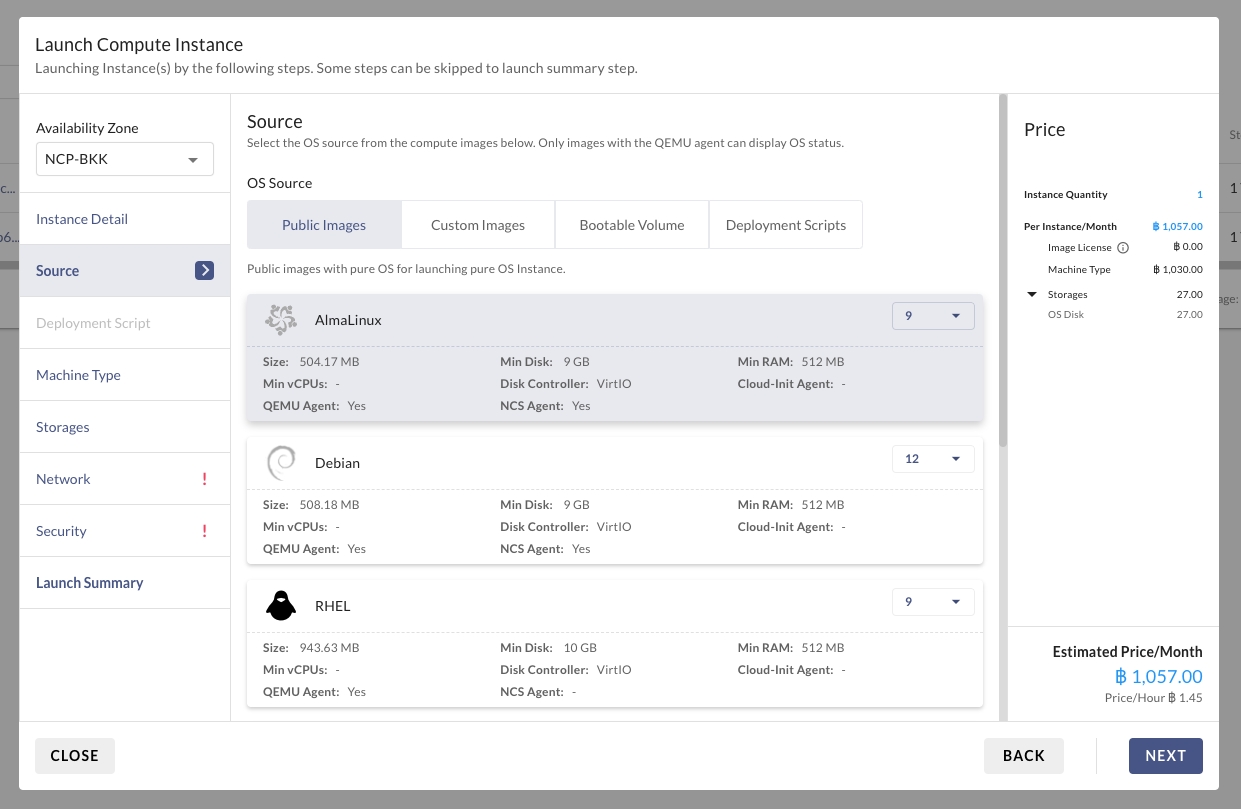Click the Debian swirl logo icon
The image size is (1241, 809).
(x=281, y=463)
